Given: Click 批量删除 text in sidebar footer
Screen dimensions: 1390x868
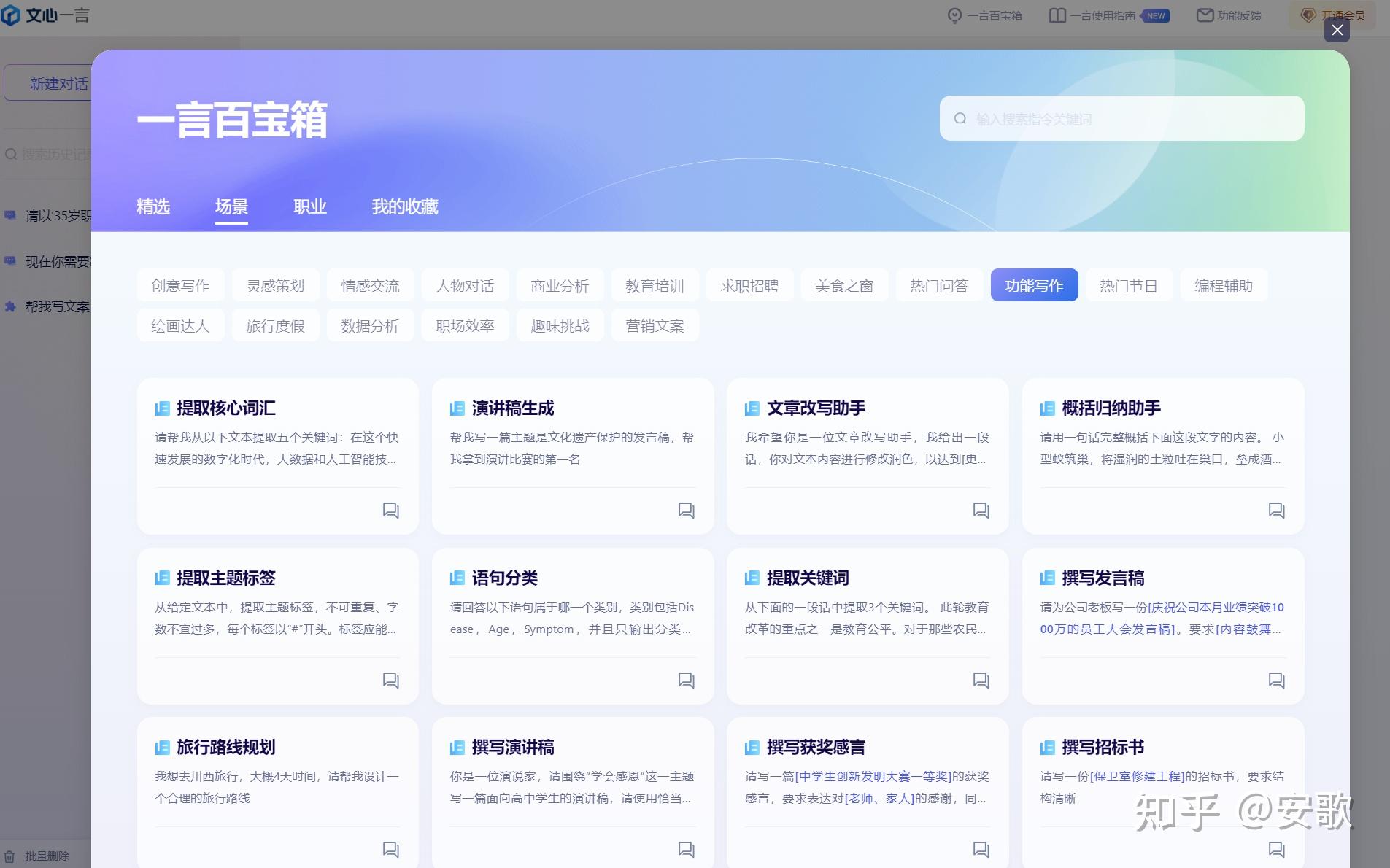Looking at the screenshot, I should [x=47, y=856].
